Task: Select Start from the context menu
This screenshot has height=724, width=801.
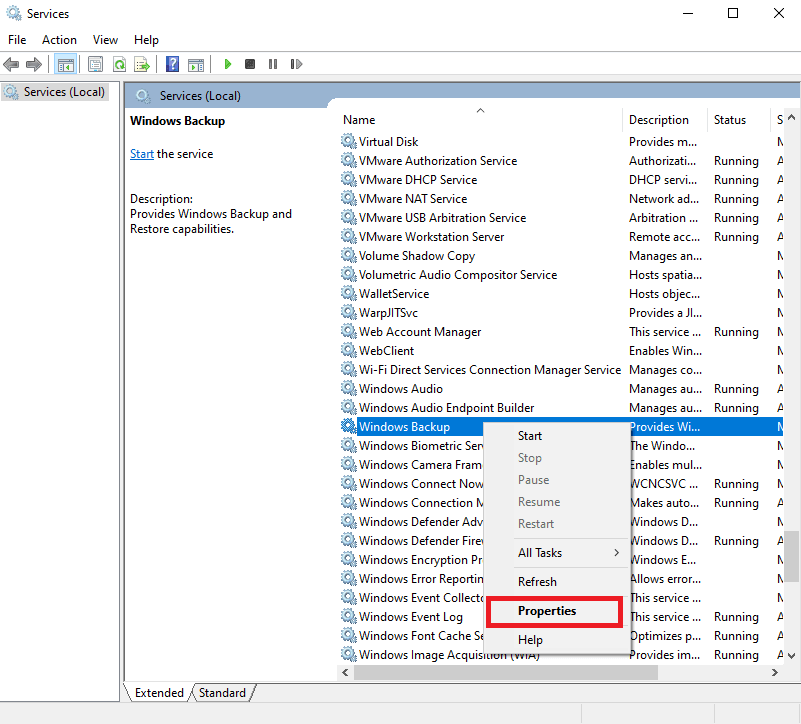Action: point(530,436)
